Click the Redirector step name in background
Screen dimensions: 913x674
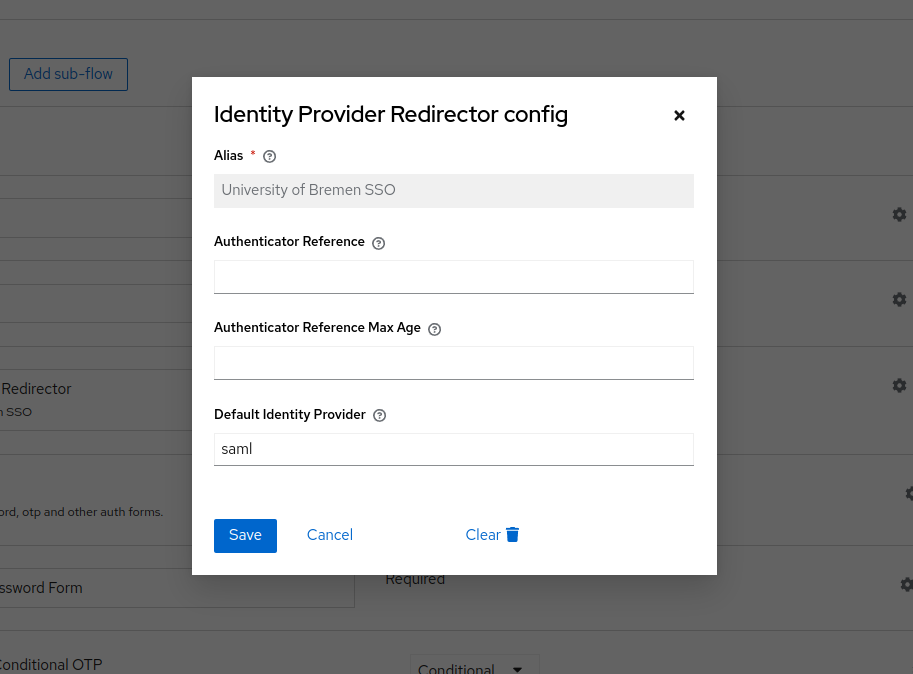(36, 389)
